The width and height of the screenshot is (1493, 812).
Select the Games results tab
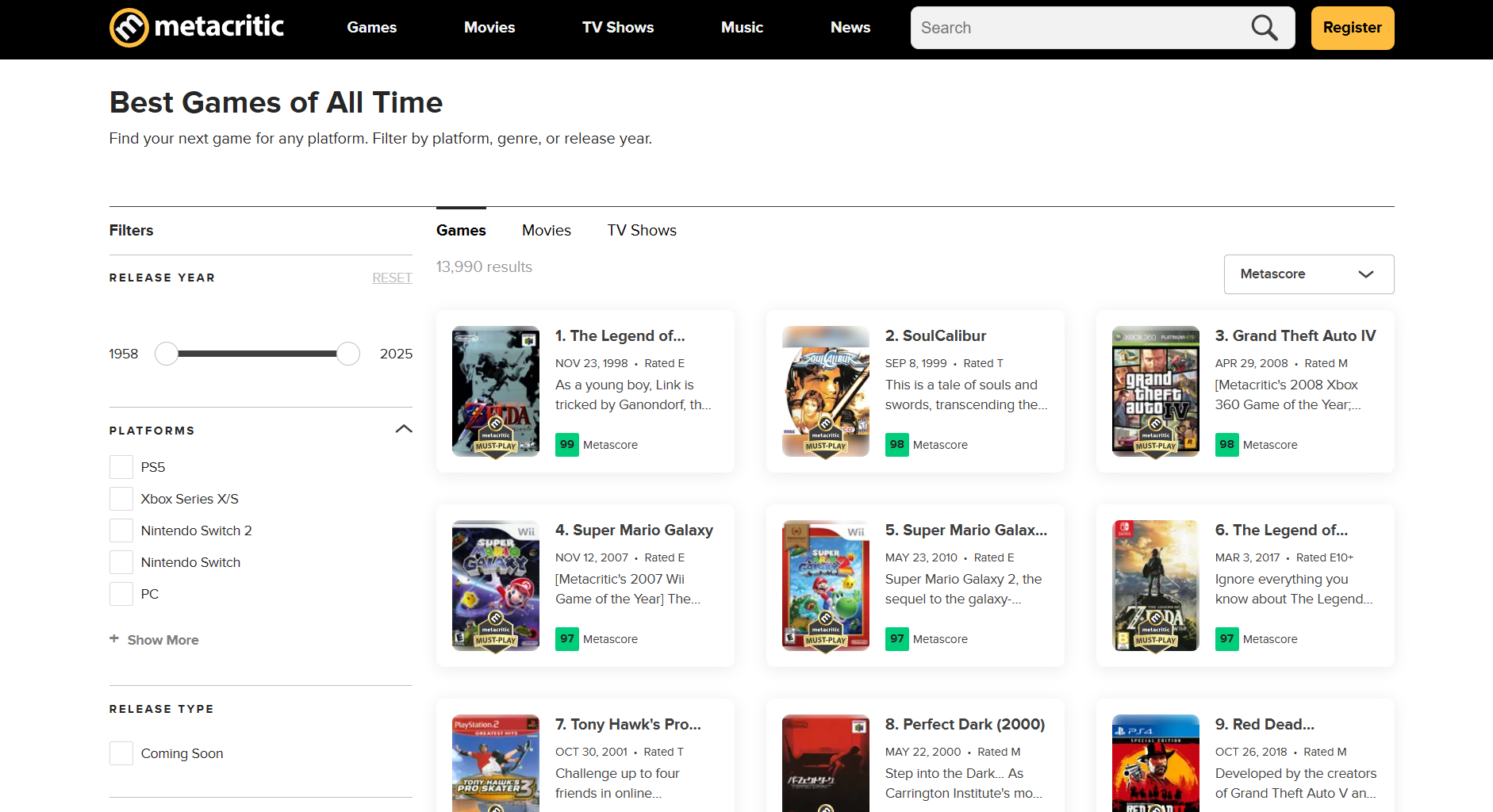pos(461,231)
